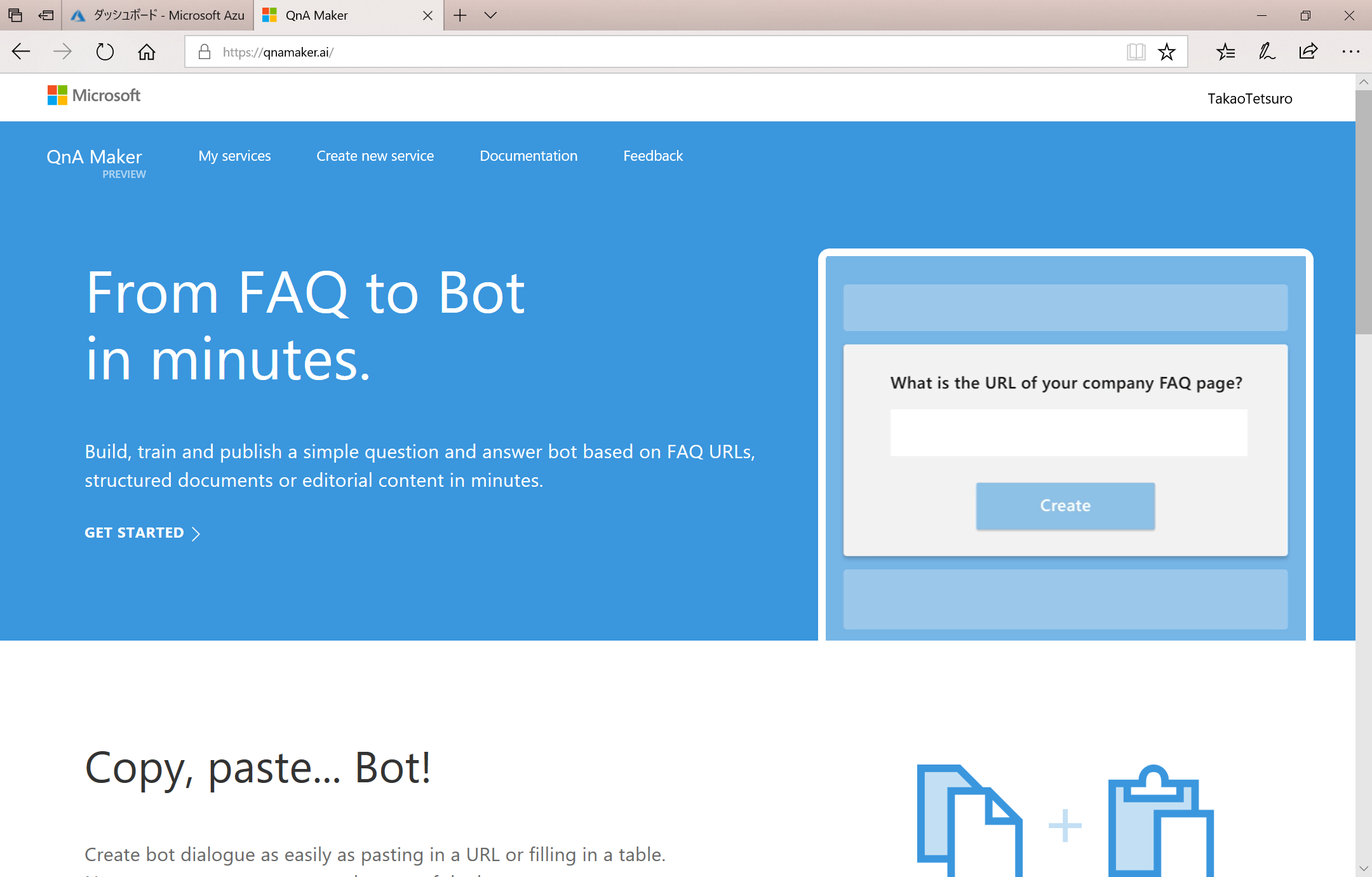The image size is (1372, 877).
Task: Click the page vertical scrollbar thumb
Action: (x=1363, y=212)
